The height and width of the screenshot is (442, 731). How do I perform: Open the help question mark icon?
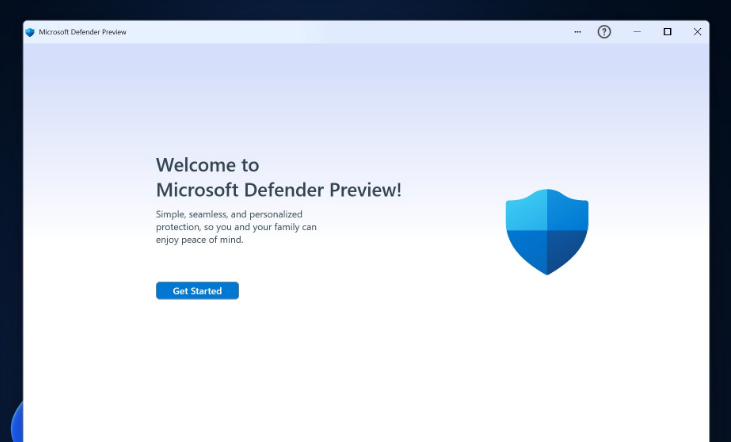pyautogui.click(x=604, y=32)
